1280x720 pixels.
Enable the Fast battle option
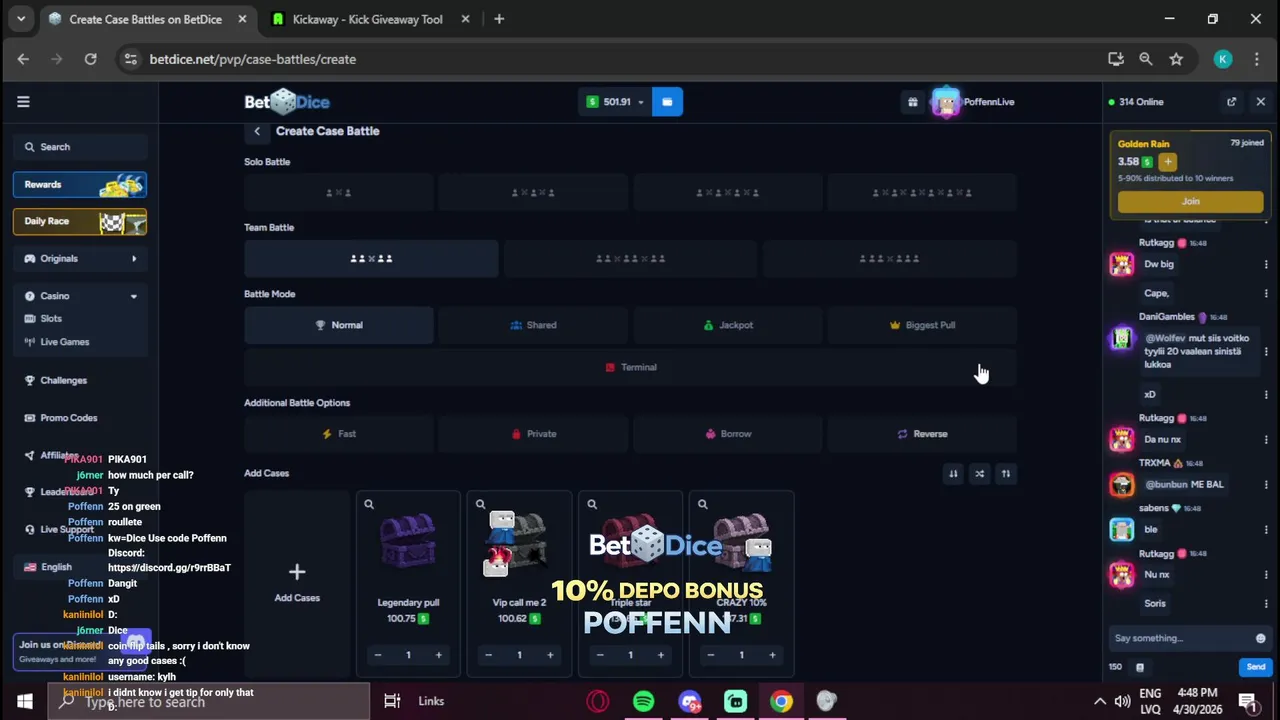339,434
